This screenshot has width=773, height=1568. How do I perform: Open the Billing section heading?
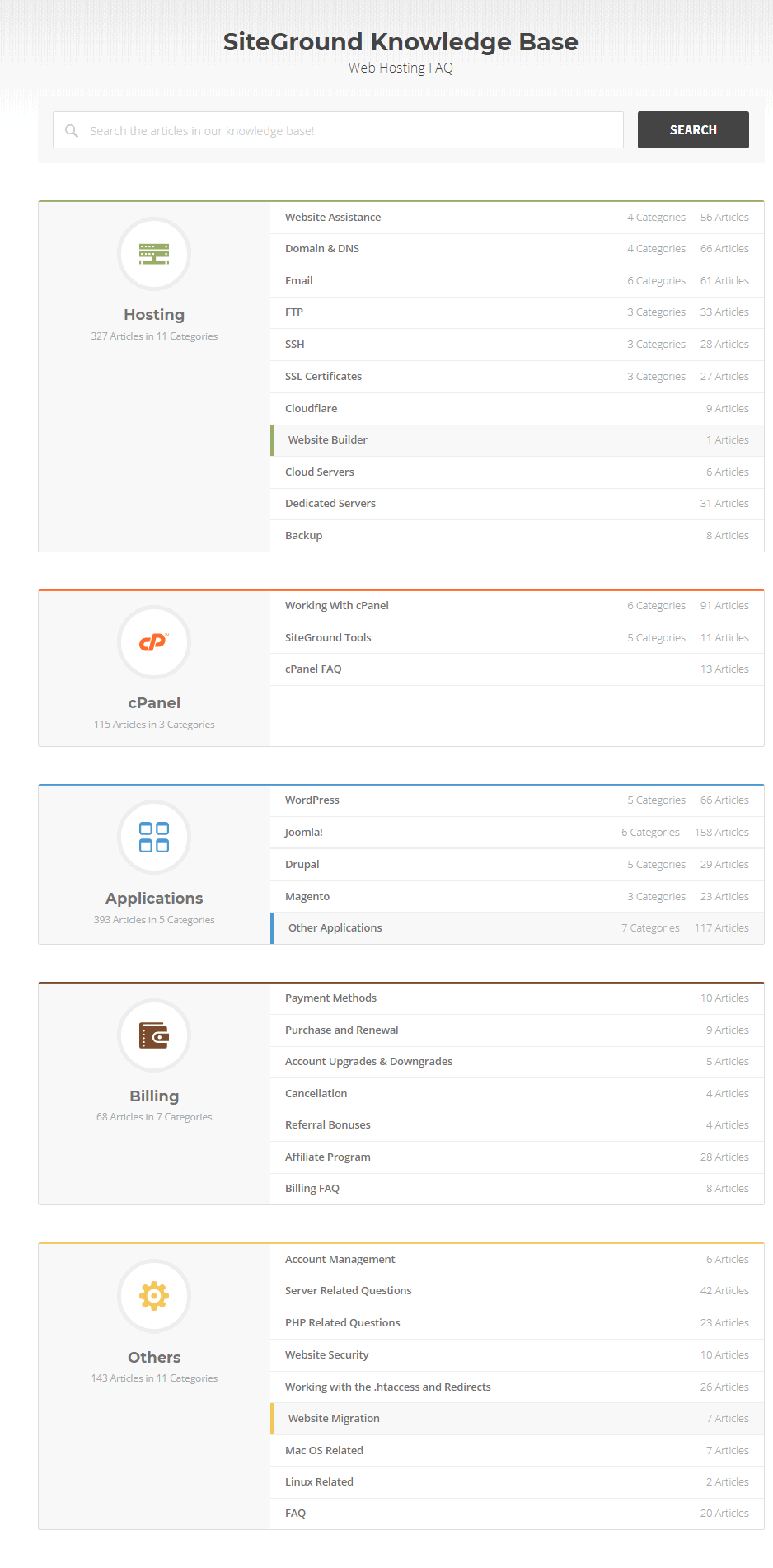click(x=154, y=1096)
